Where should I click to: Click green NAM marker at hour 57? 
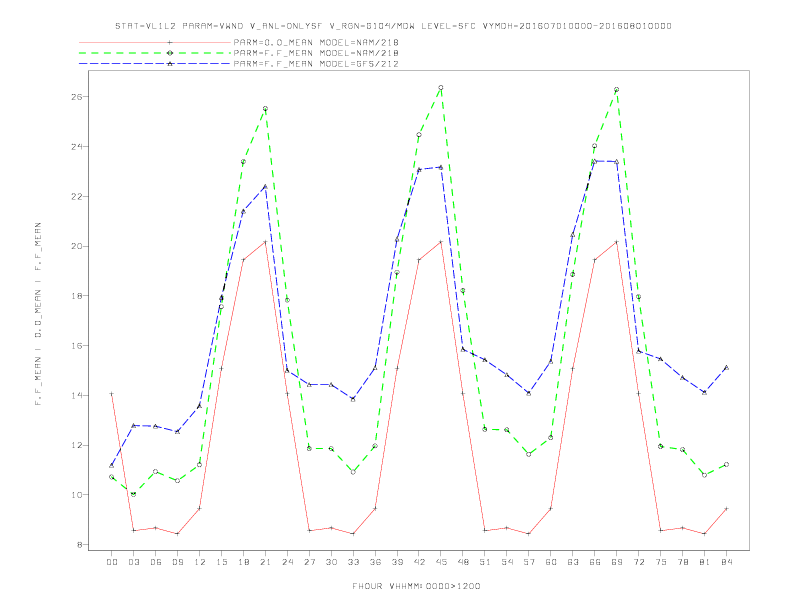[529, 454]
